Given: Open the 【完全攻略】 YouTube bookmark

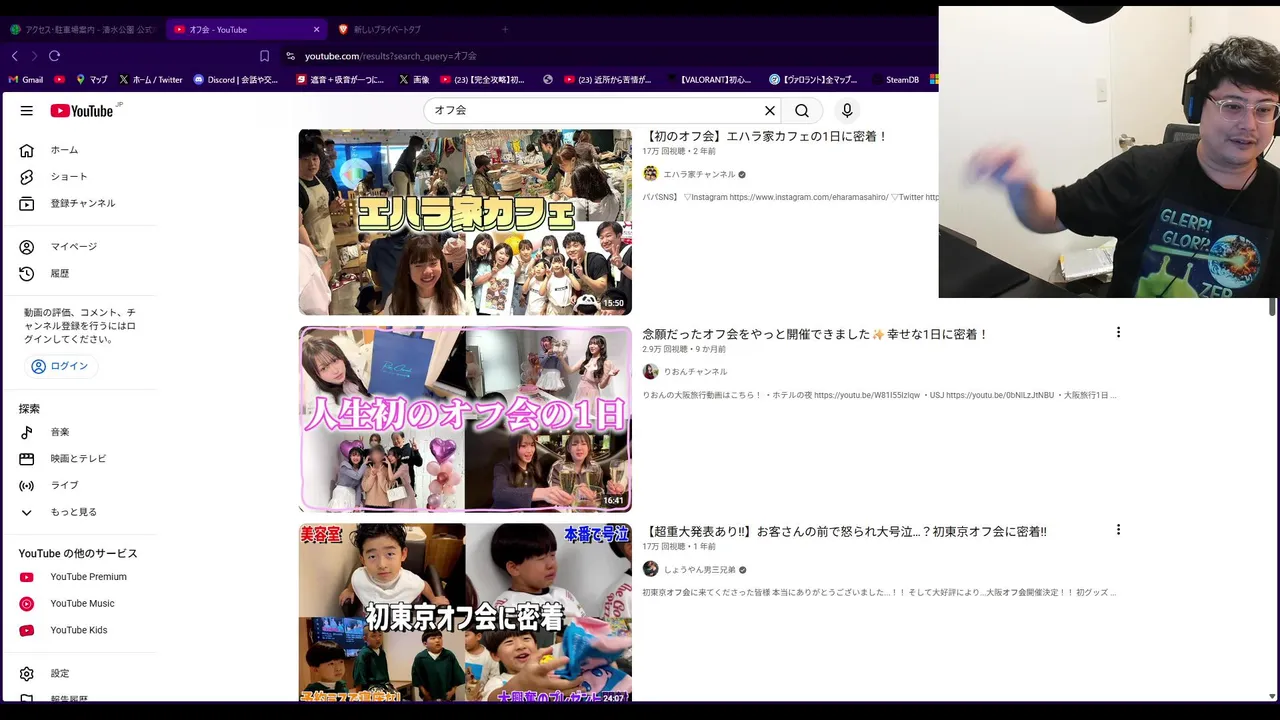Looking at the screenshot, I should 482,80.
